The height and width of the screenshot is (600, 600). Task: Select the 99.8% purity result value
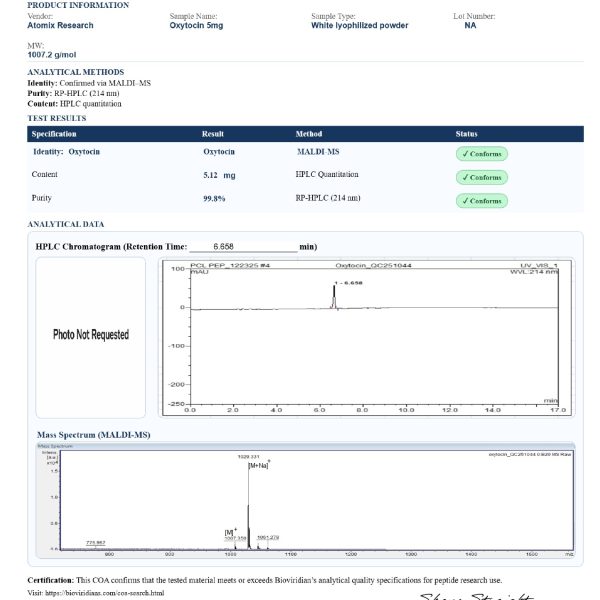click(x=214, y=199)
